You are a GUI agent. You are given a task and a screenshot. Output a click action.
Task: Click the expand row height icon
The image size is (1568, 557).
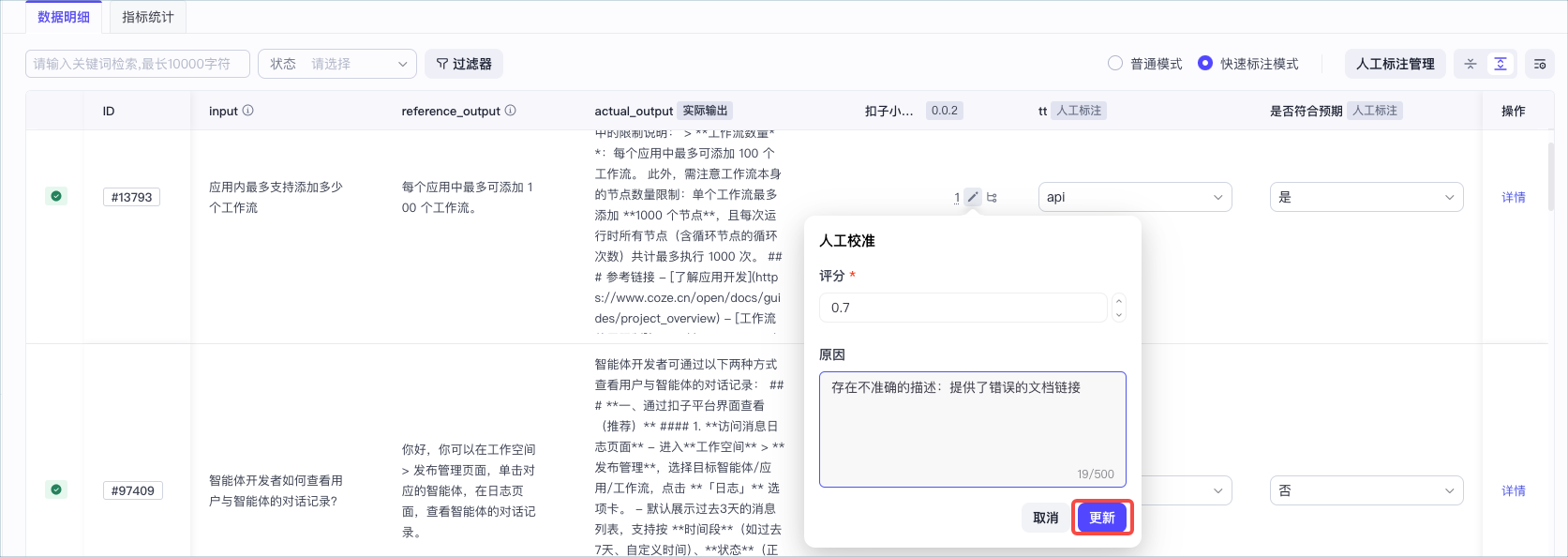click(x=1501, y=64)
